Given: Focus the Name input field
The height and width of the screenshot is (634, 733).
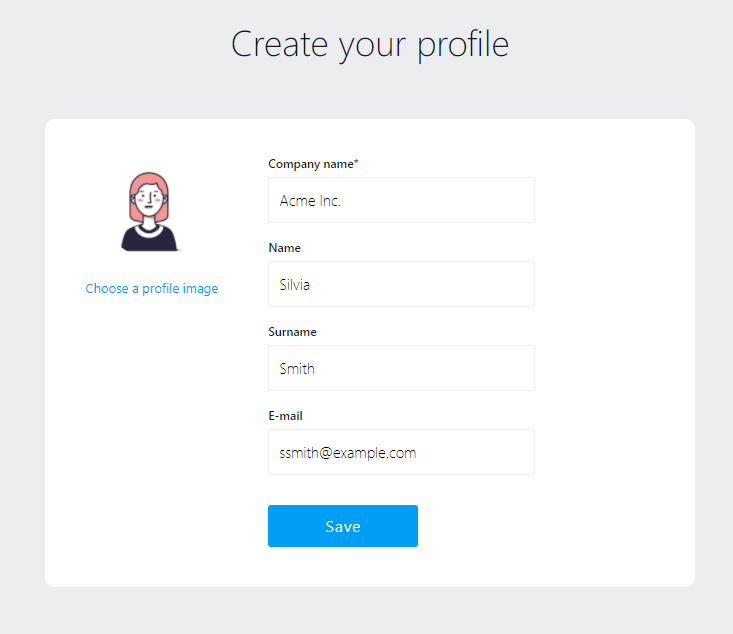Looking at the screenshot, I should pyautogui.click(x=401, y=284).
